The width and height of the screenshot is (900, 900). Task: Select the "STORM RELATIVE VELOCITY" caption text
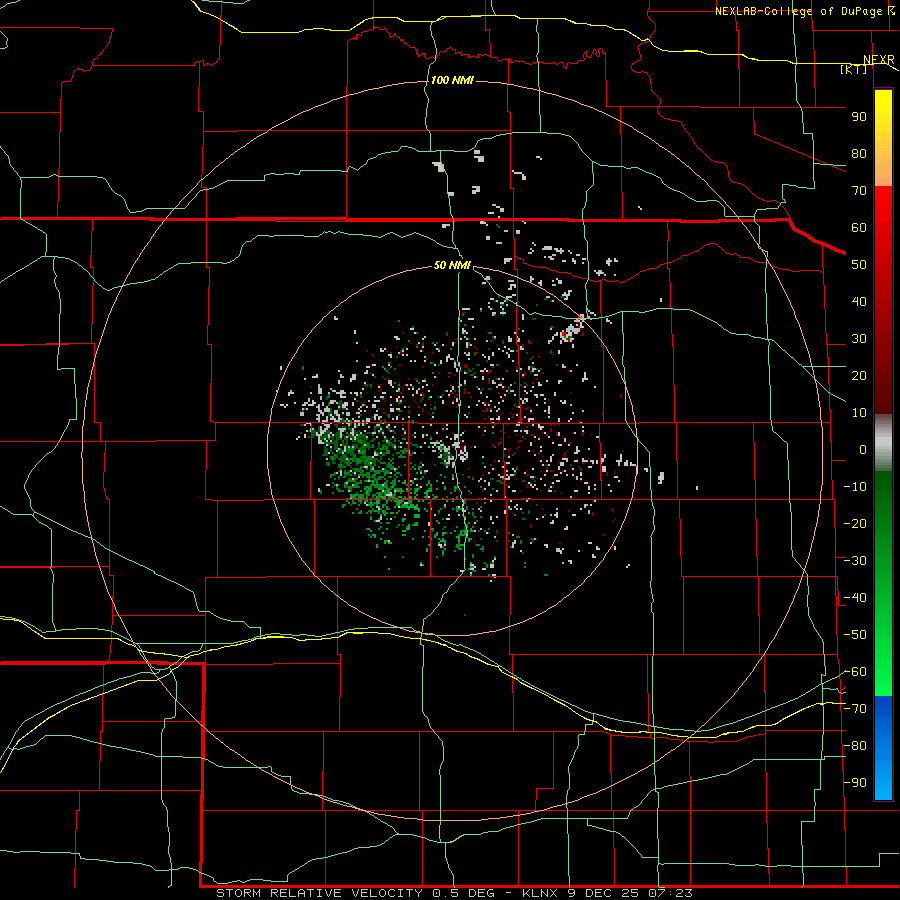tap(319, 893)
